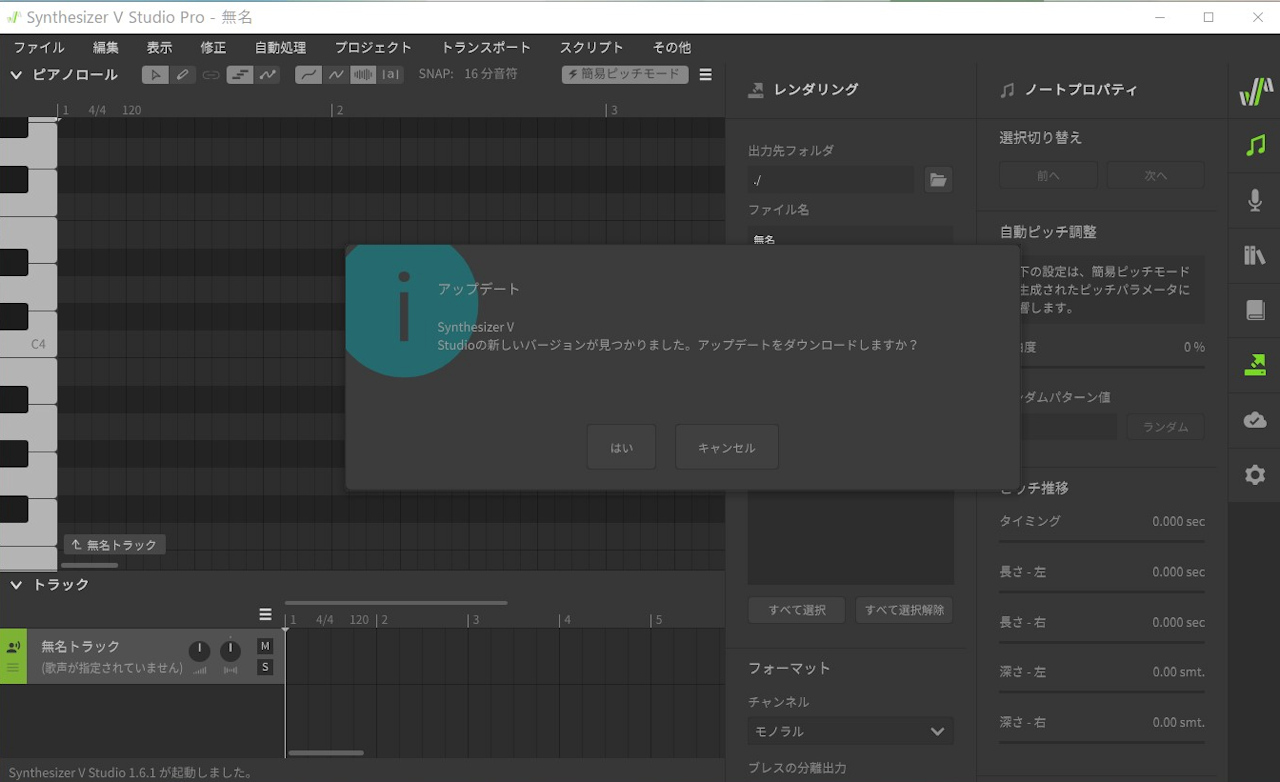Open render panel export sidebar icon
The image size is (1280, 782).
1255,365
